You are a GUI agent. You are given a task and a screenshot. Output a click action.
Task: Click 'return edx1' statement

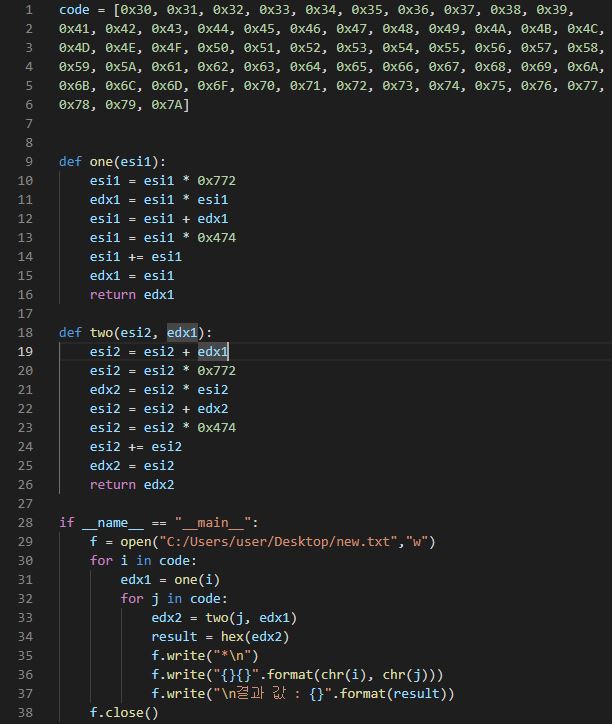(132, 295)
